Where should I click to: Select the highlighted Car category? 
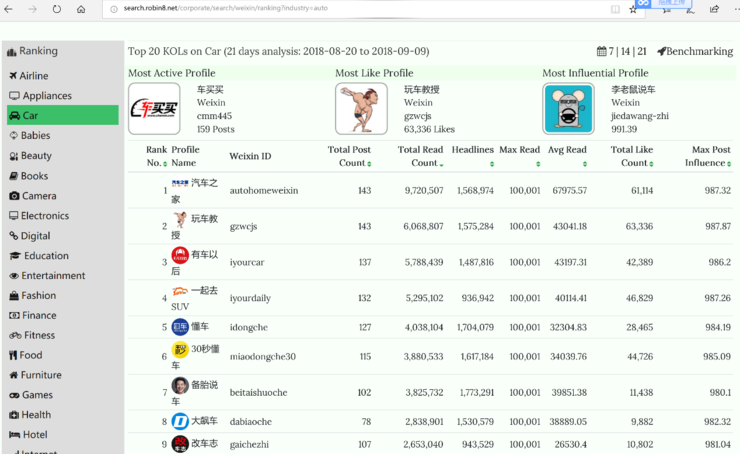pyautogui.click(x=63, y=115)
